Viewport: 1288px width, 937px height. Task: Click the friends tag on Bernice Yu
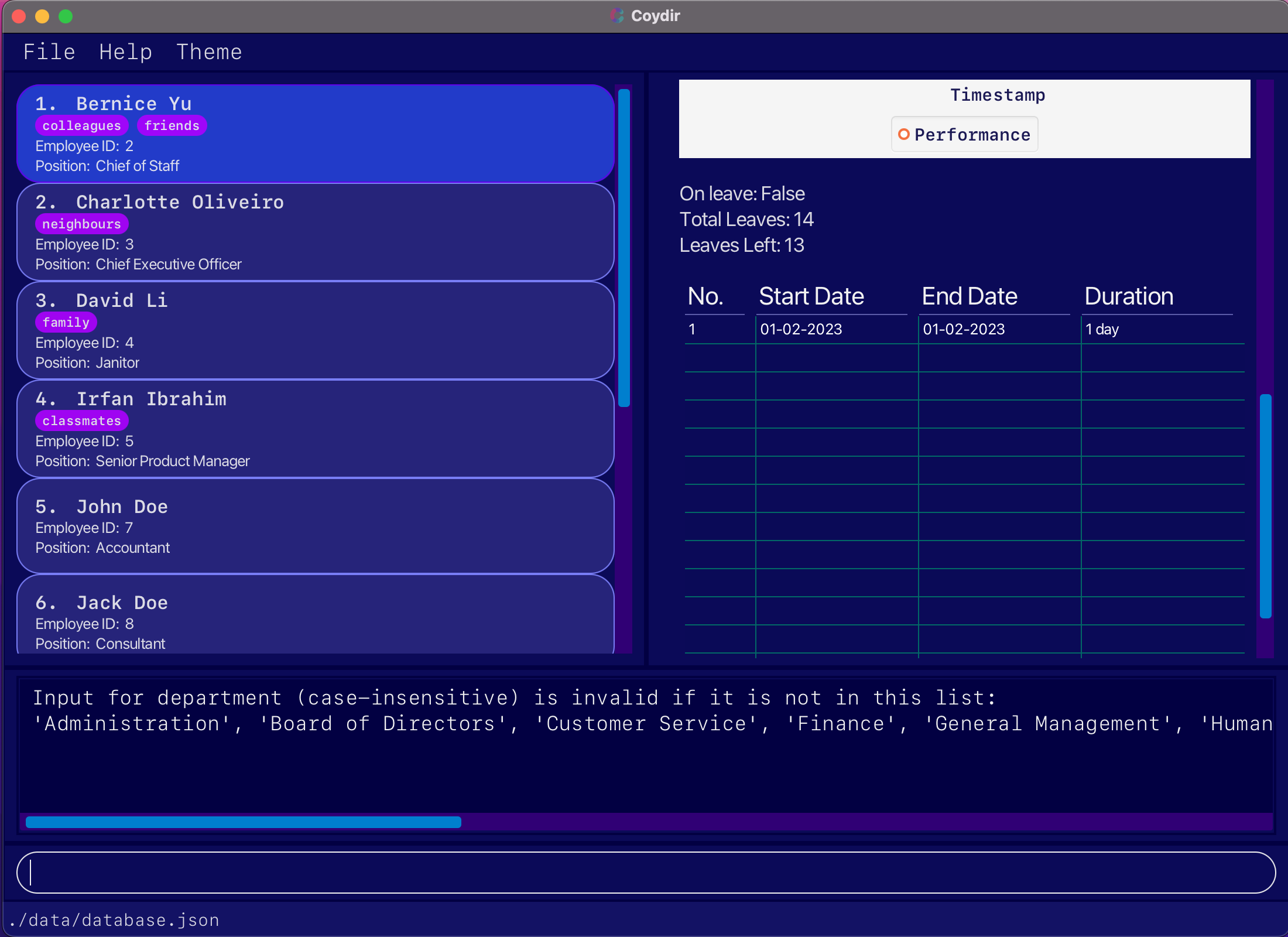pyautogui.click(x=172, y=126)
